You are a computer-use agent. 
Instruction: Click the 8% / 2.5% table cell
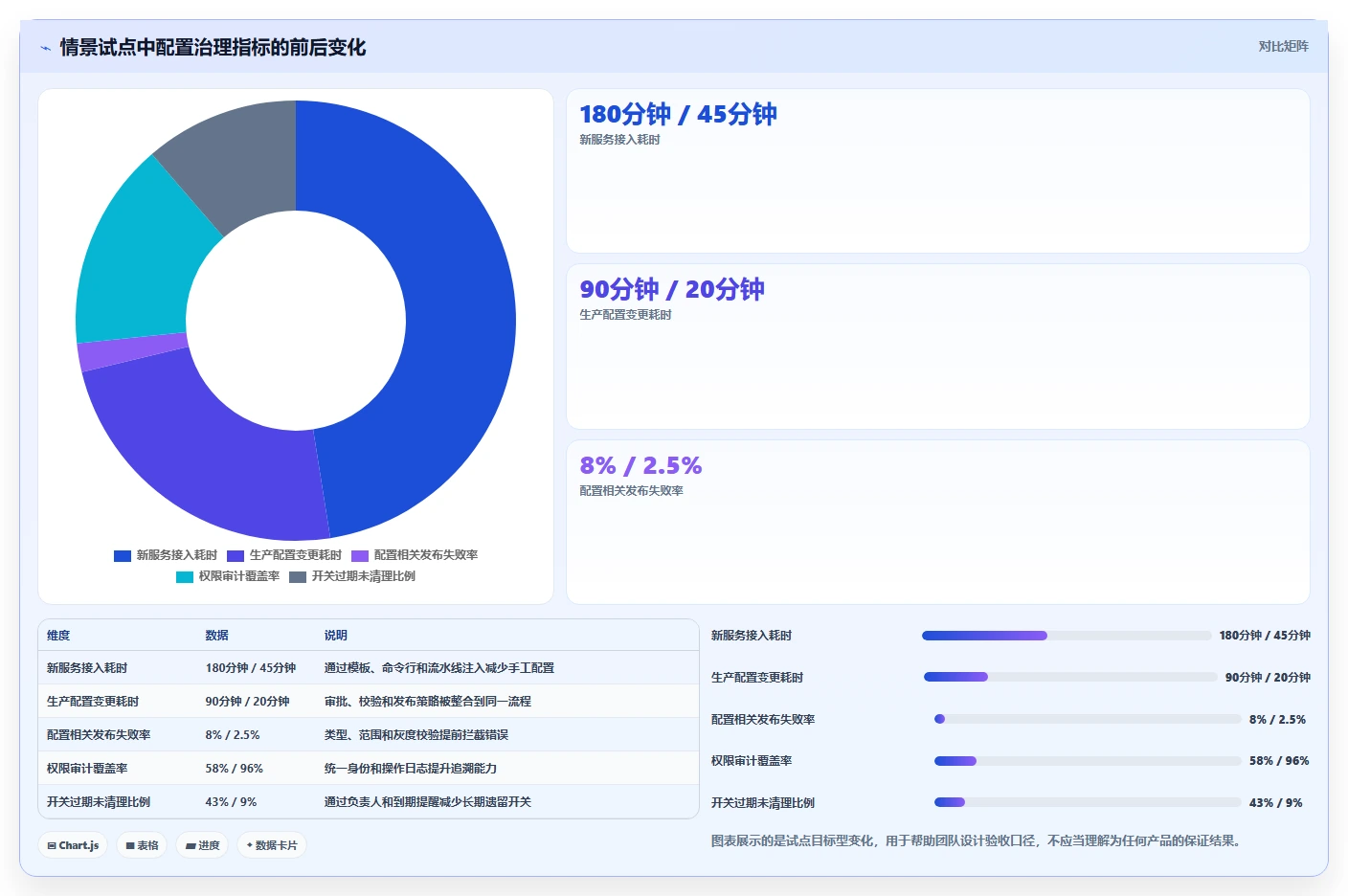click(233, 735)
